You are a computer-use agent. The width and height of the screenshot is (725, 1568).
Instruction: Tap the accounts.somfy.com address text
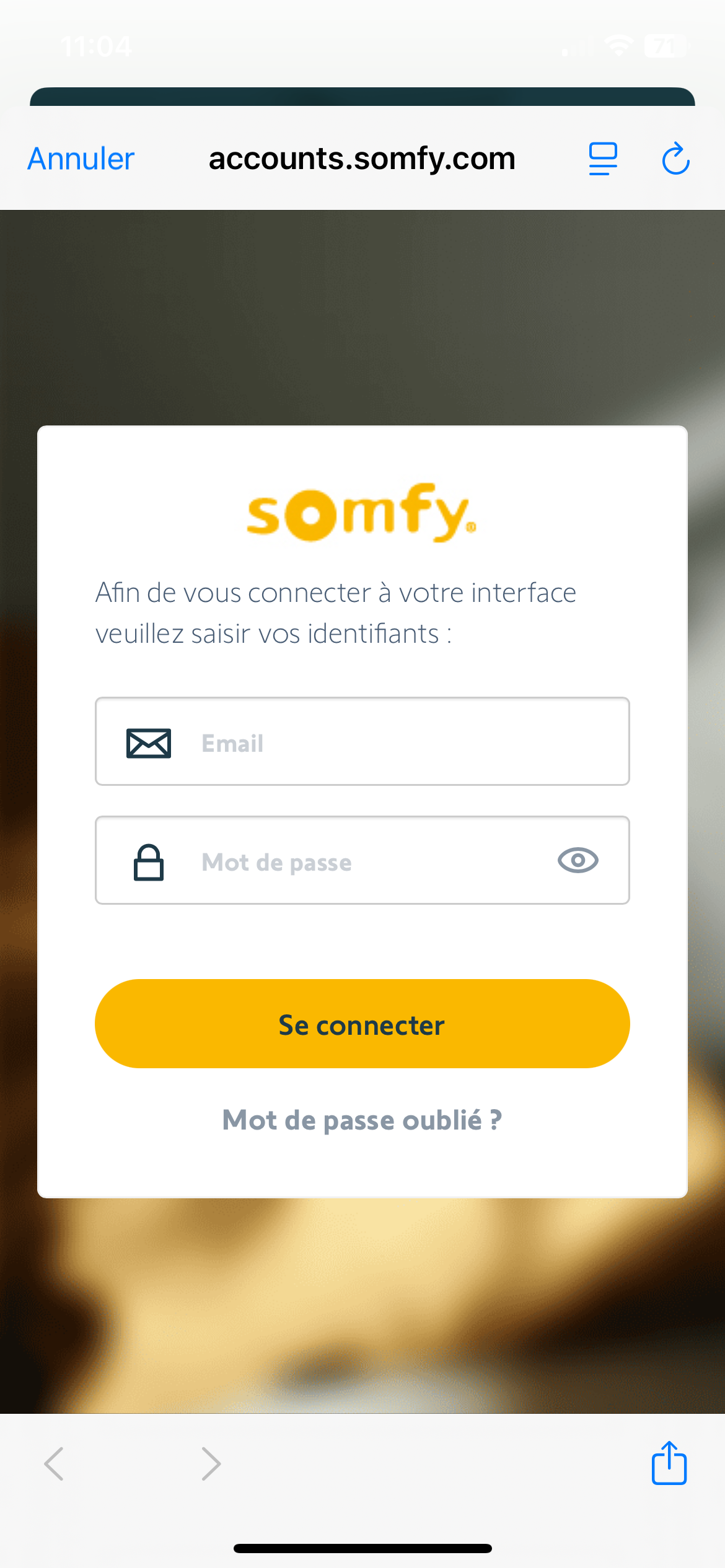(x=362, y=159)
